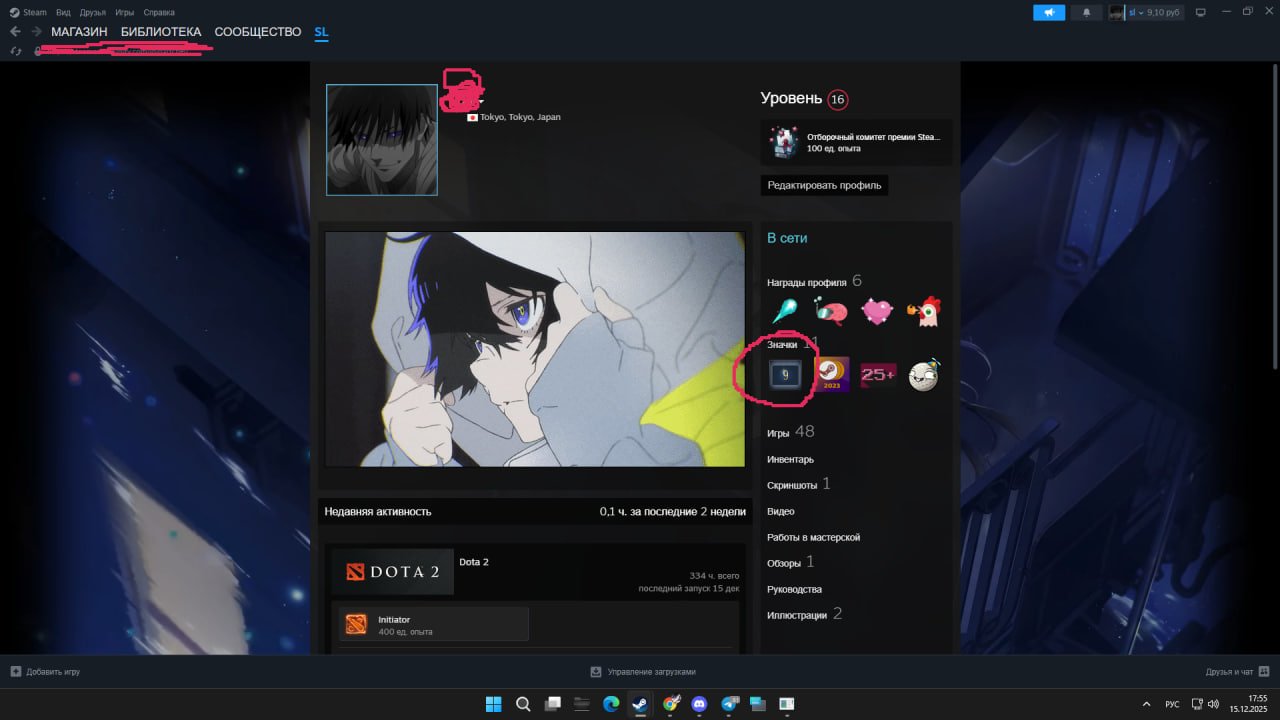Screen dimensions: 1280x720
Task: Open the Игры menu
Action: [125, 12]
